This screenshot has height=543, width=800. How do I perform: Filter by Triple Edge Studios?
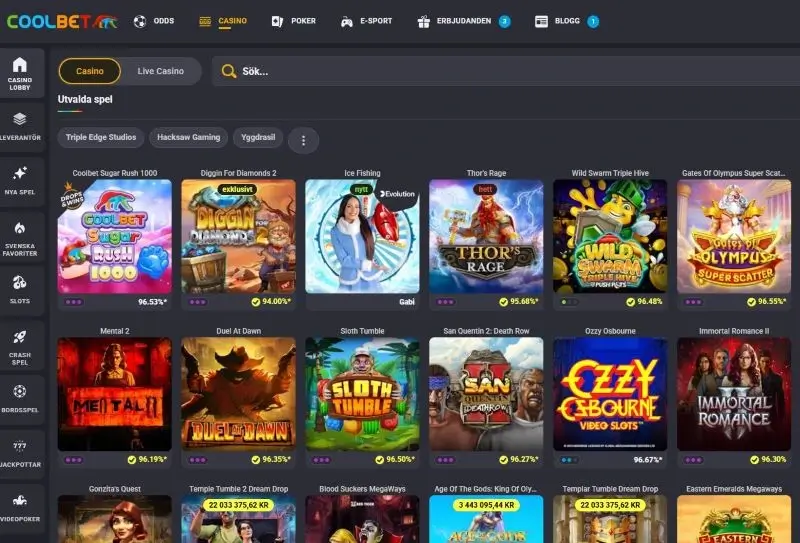pyautogui.click(x=101, y=137)
